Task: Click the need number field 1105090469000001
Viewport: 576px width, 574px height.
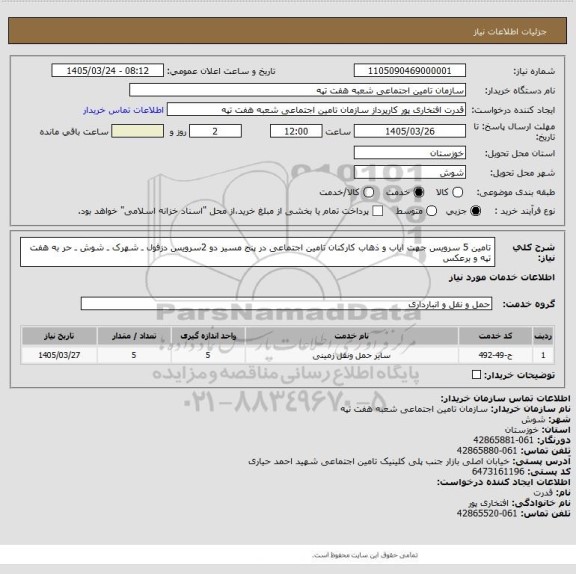Action: (410, 71)
